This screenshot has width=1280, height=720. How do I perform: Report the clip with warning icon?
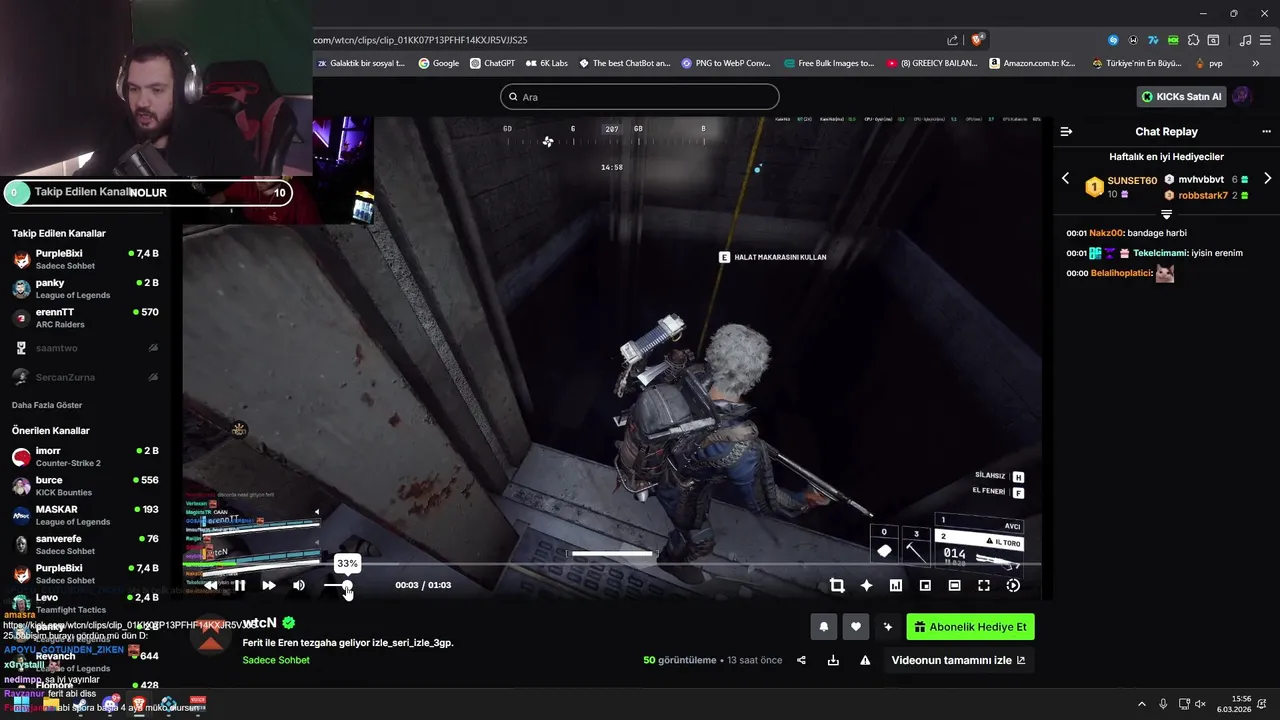click(865, 660)
